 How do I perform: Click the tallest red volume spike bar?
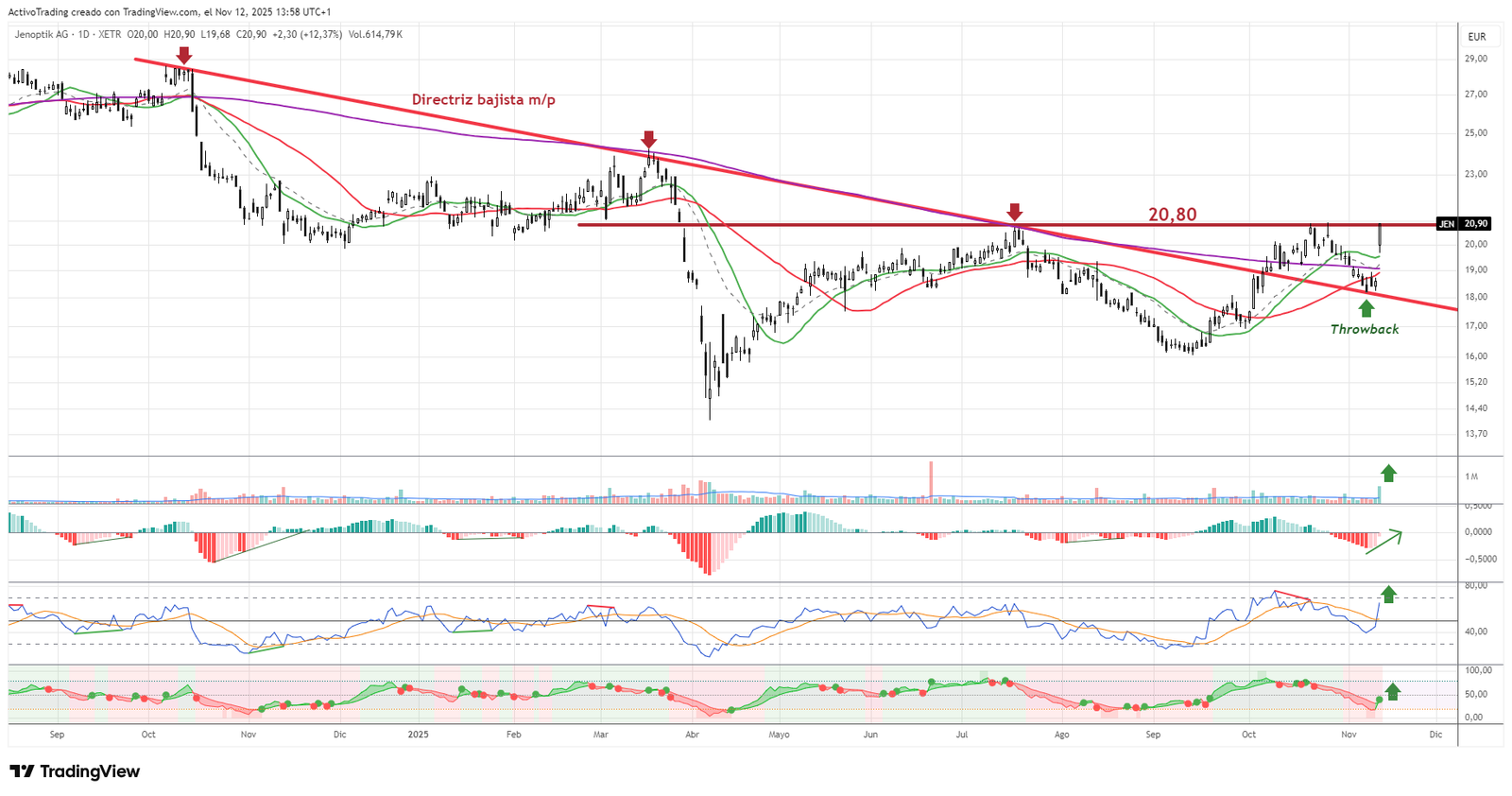click(x=931, y=480)
